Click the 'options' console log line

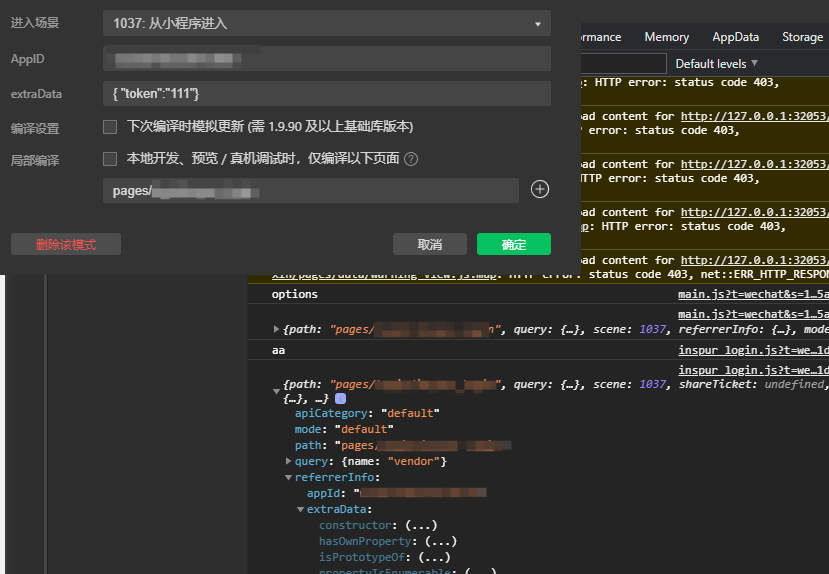(x=294, y=294)
